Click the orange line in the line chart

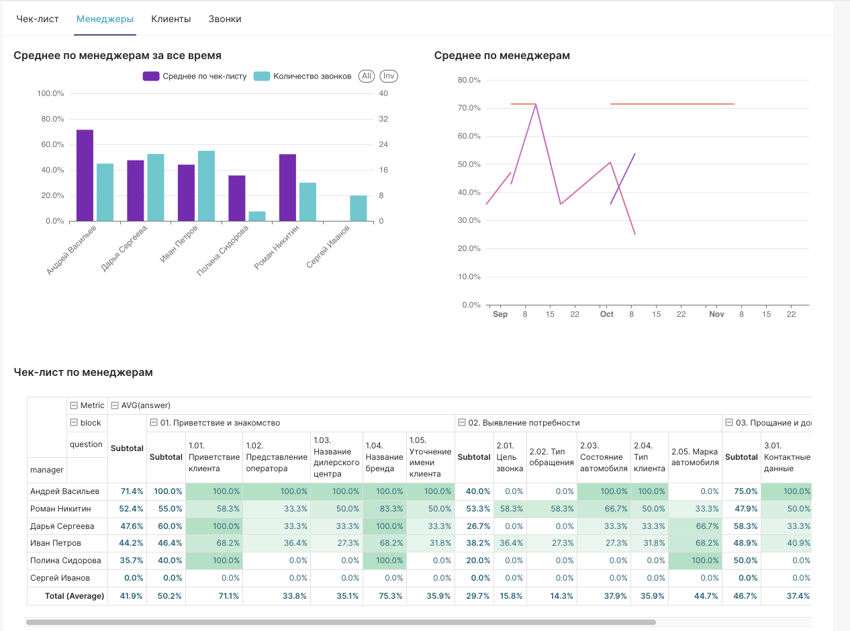click(x=670, y=104)
